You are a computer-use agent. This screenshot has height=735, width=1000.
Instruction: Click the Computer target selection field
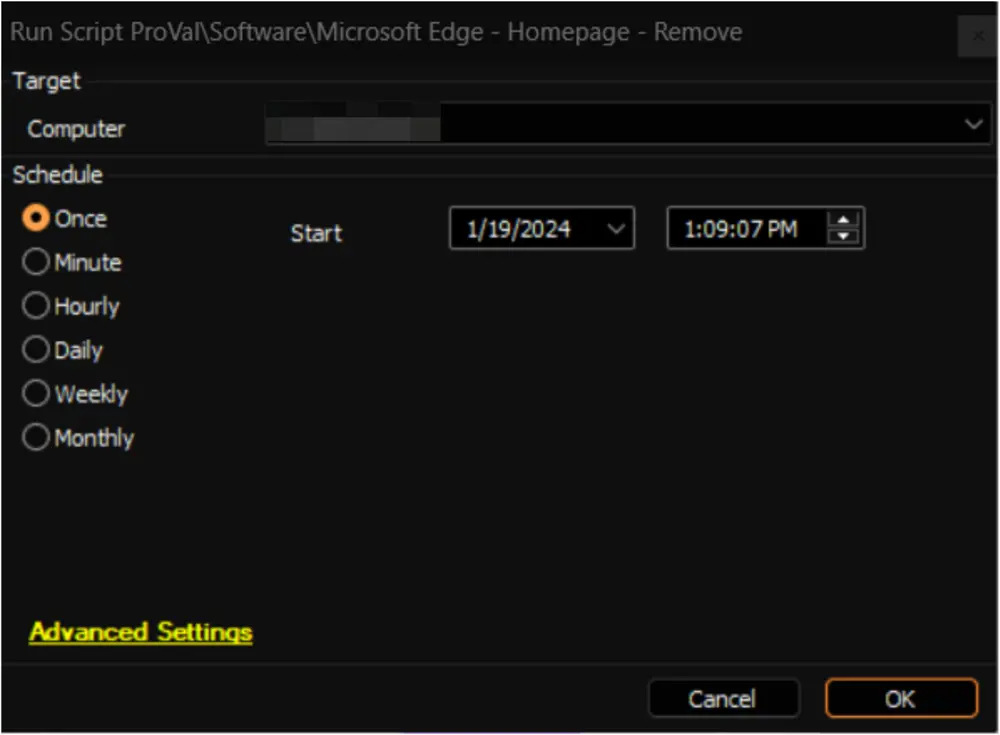tap(628, 124)
